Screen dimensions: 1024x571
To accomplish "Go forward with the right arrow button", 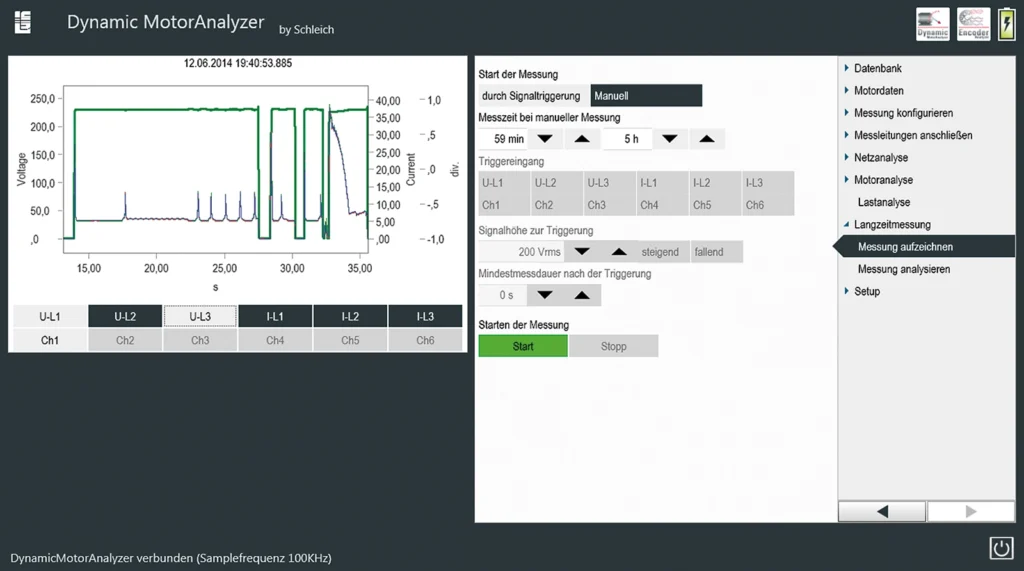I will (970, 512).
